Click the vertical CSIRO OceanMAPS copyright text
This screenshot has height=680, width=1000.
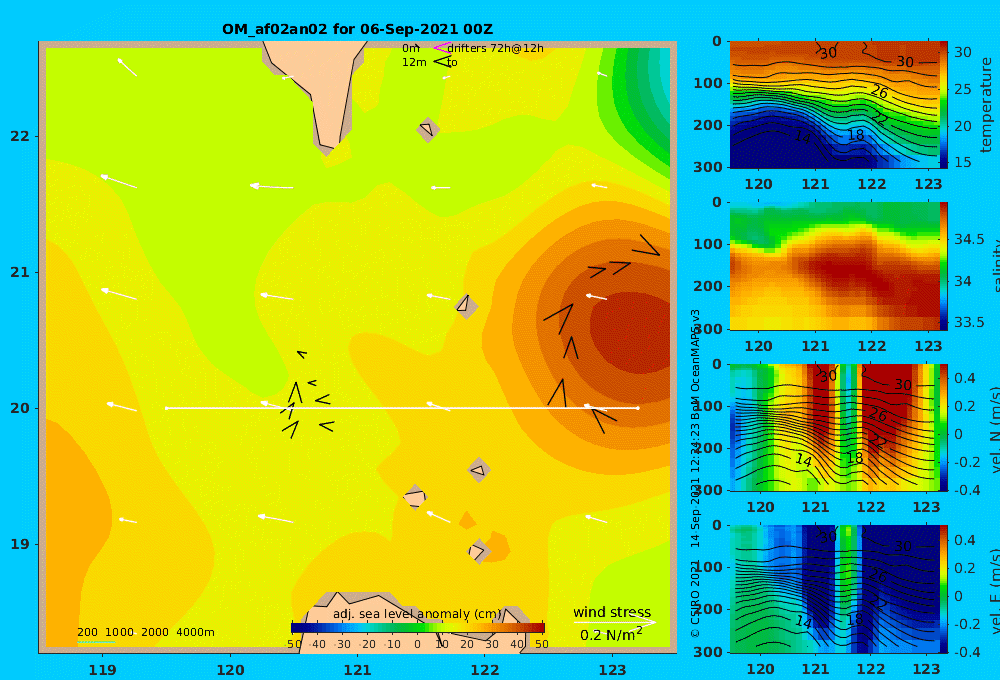click(695, 473)
